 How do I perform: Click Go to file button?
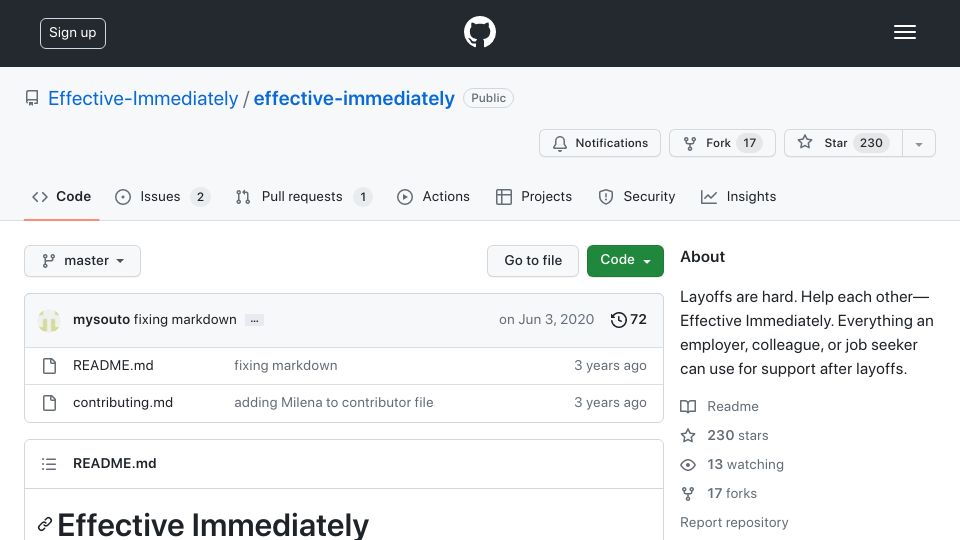click(x=533, y=261)
